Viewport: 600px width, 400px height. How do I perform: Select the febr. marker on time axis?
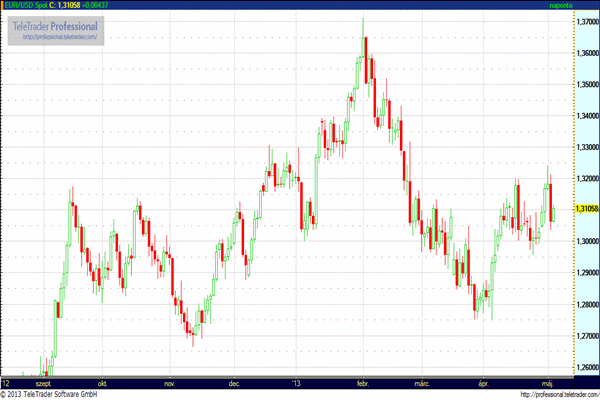point(362,382)
